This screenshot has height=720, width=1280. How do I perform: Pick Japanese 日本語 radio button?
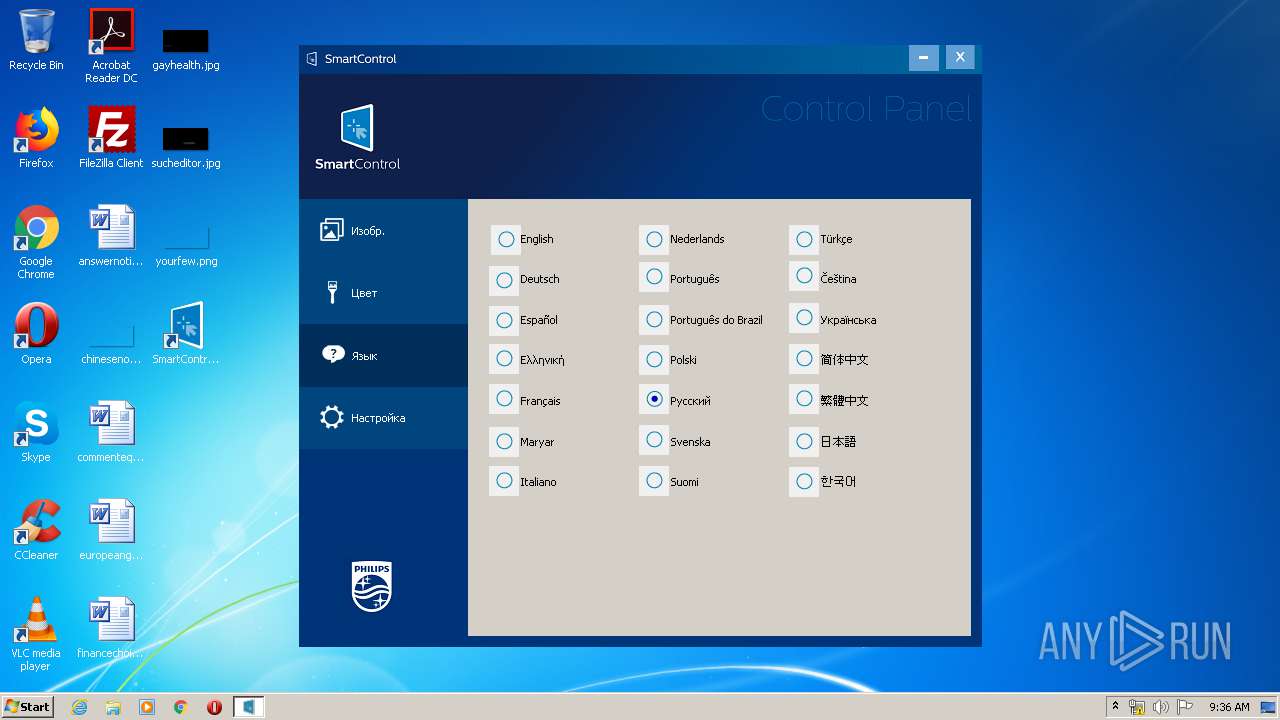click(x=804, y=441)
